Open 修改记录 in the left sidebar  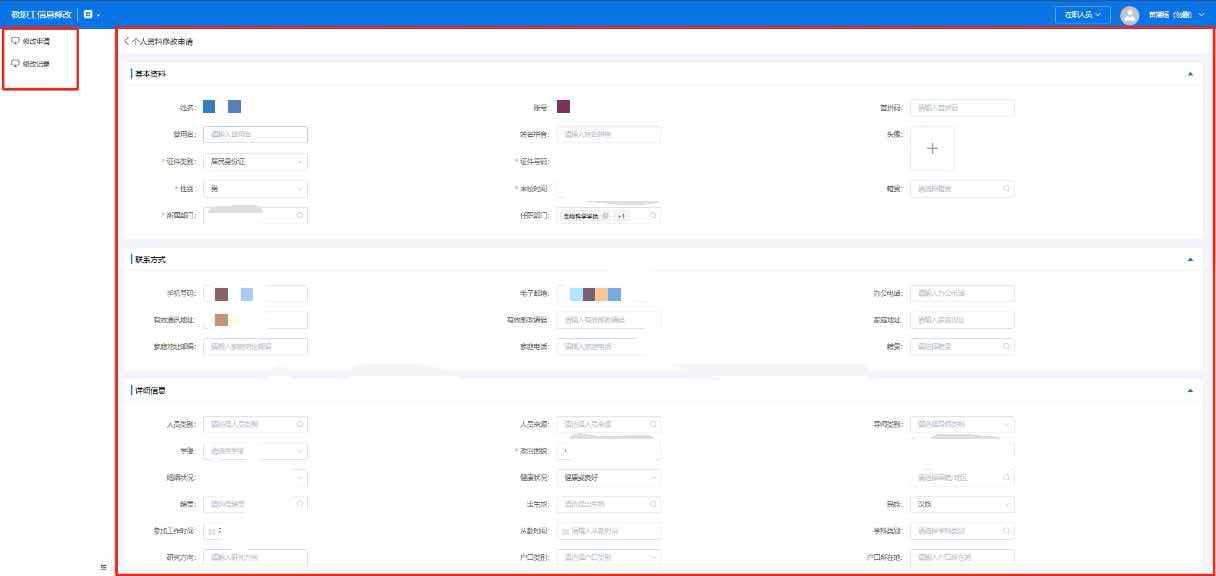pyautogui.click(x=36, y=63)
